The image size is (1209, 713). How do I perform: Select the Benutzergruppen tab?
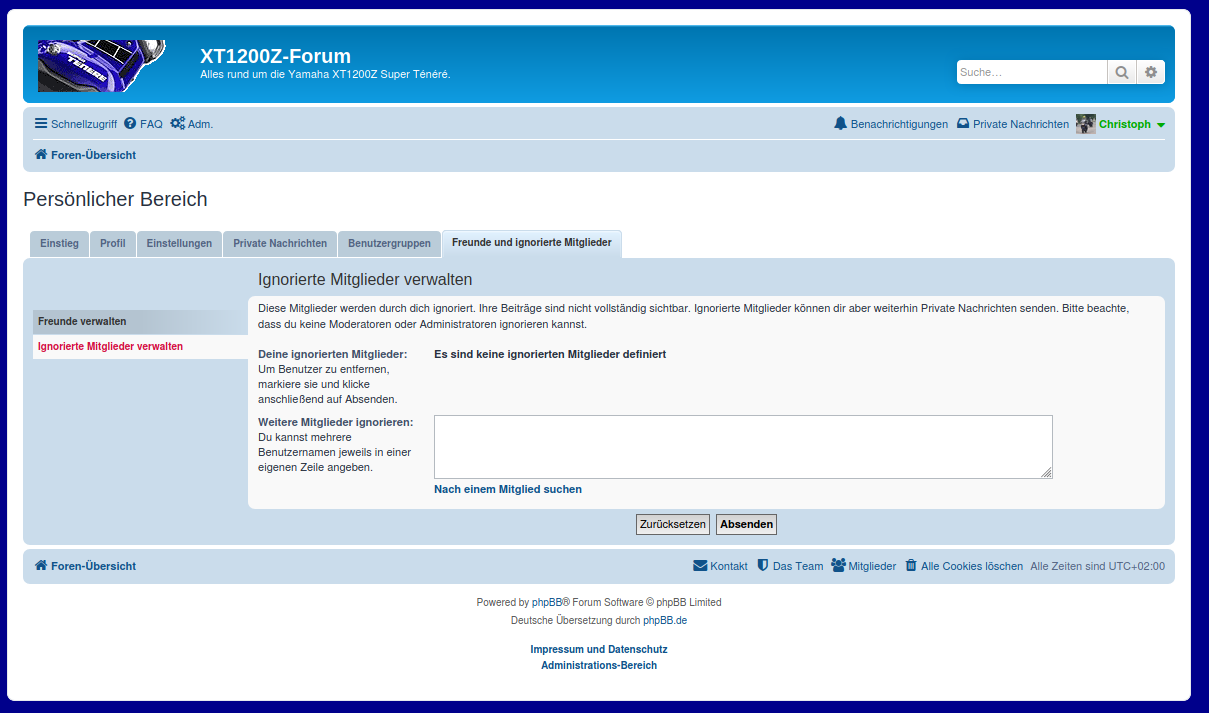389,243
